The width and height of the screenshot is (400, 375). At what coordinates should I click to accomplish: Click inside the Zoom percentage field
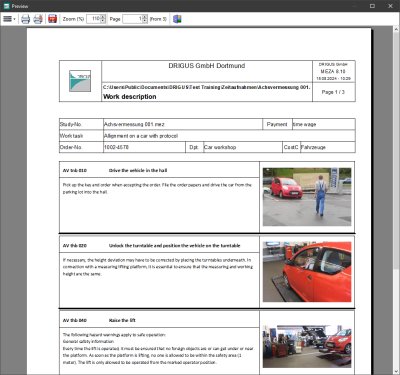click(x=94, y=19)
